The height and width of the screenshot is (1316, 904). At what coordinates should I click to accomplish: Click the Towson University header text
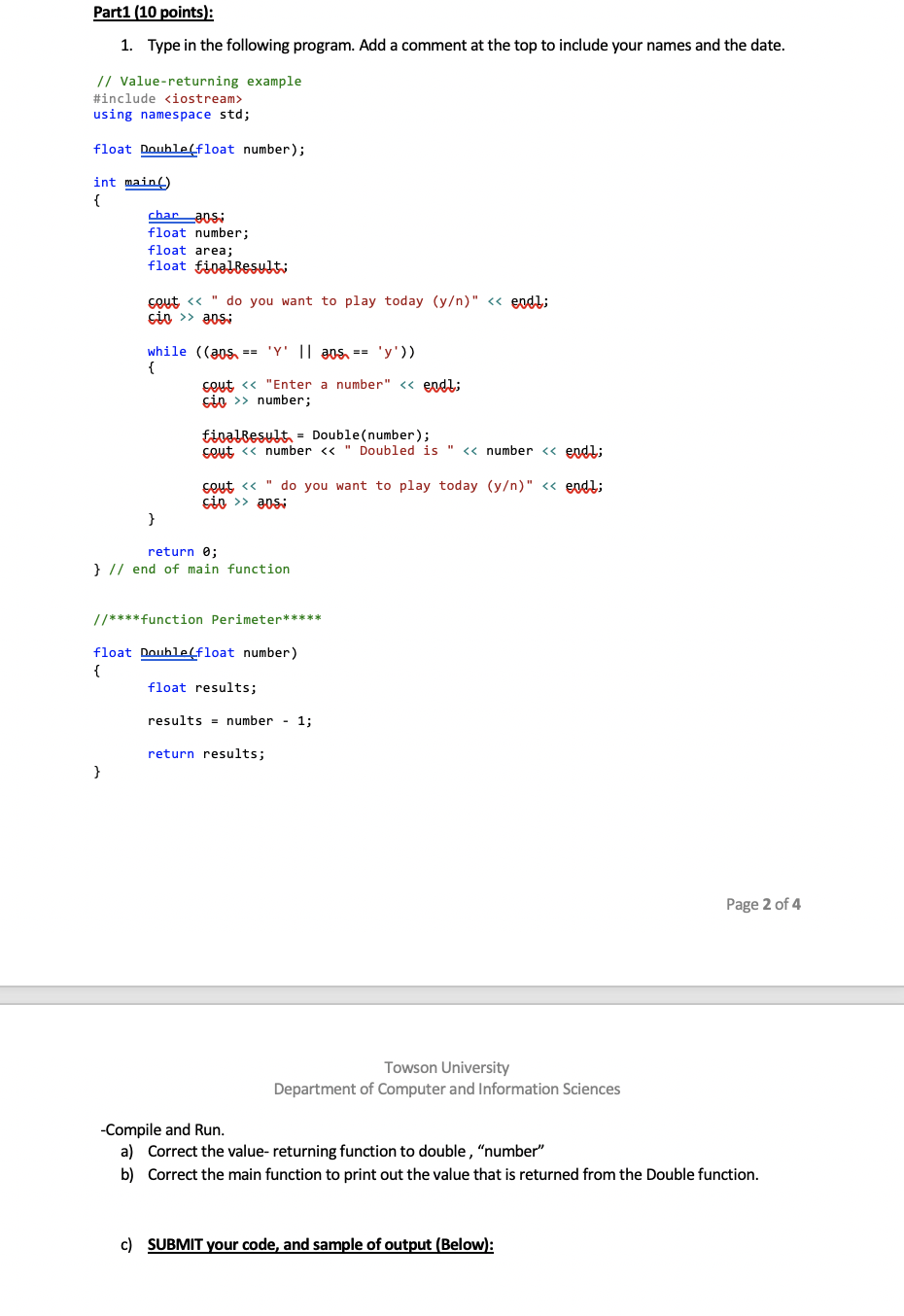(446, 1067)
